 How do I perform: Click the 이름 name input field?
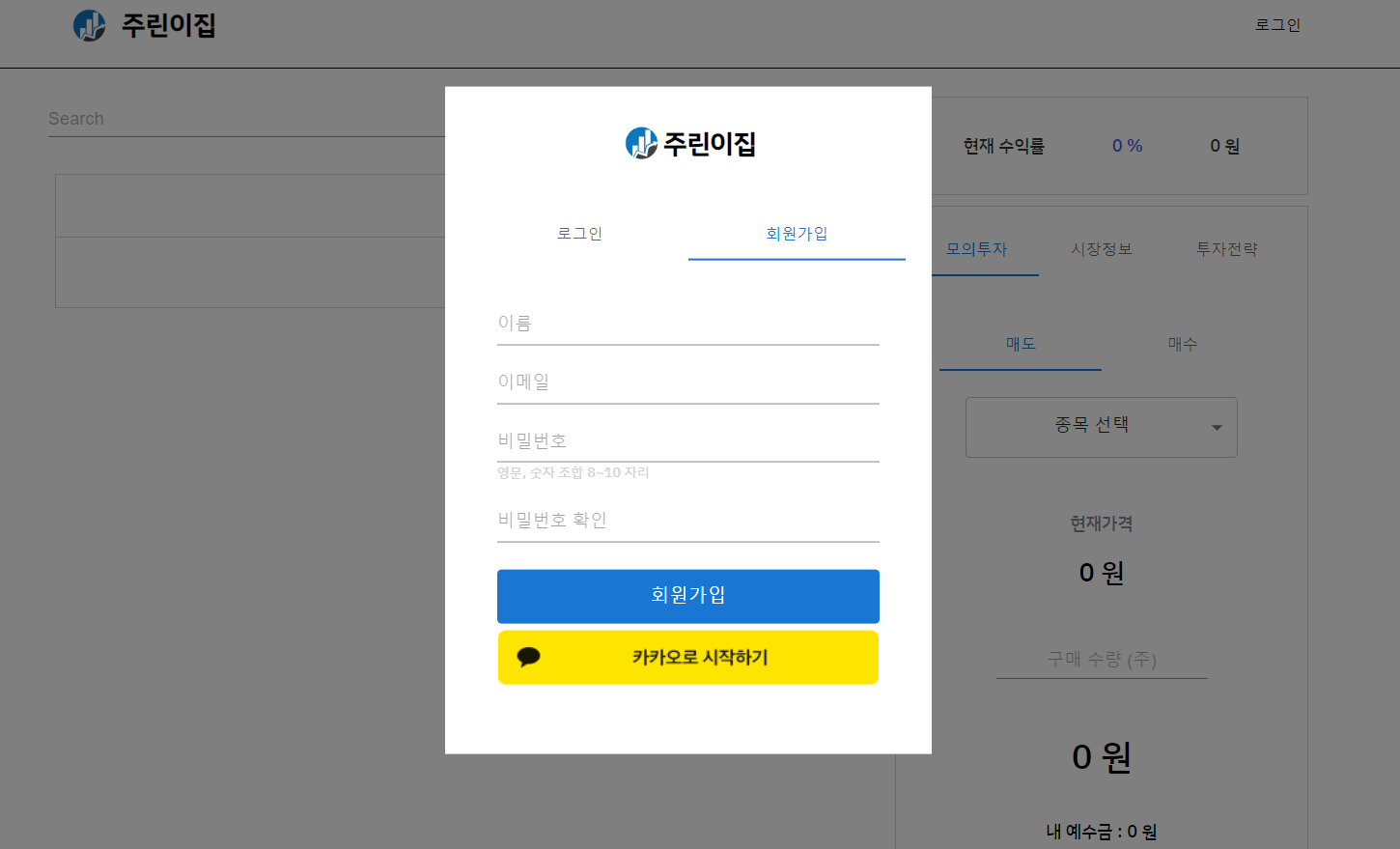coord(687,324)
